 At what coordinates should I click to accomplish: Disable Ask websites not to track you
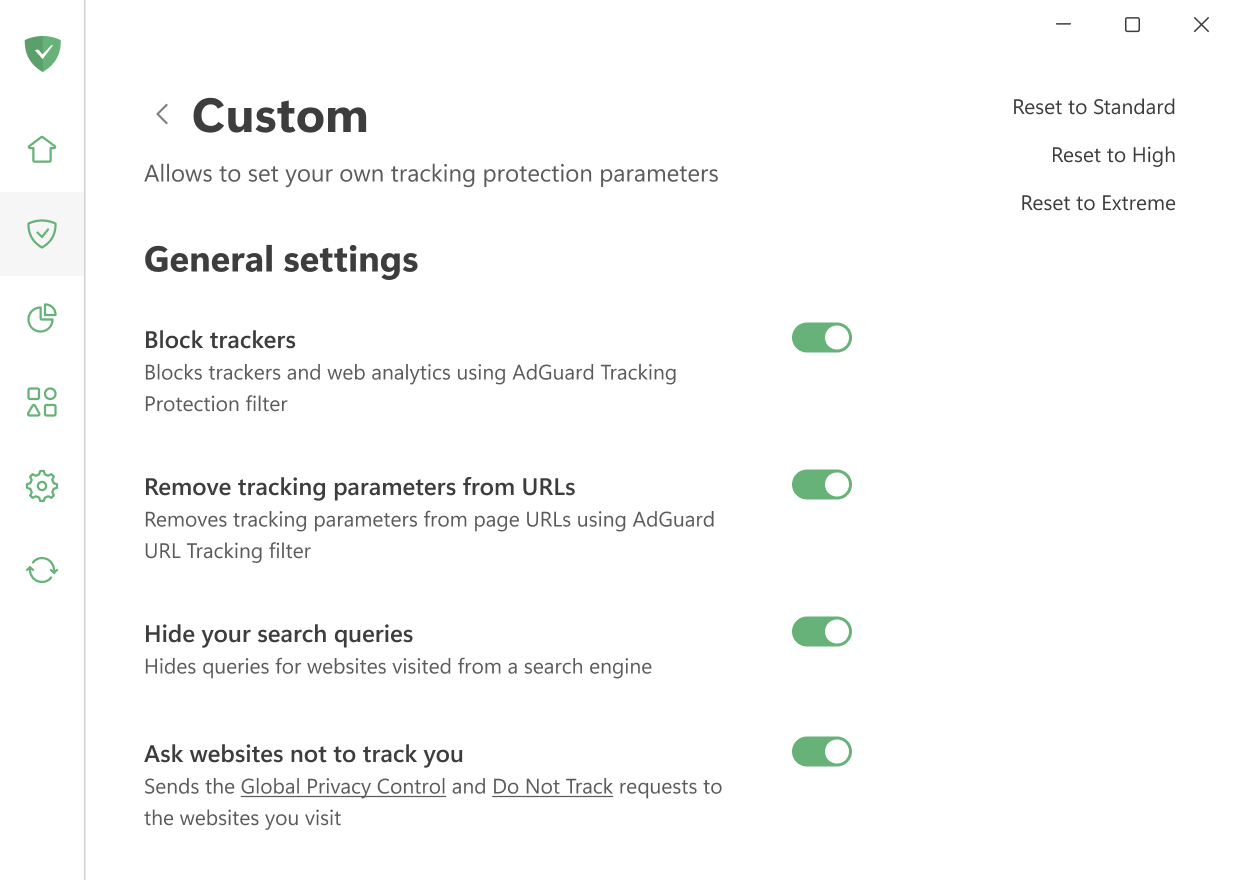pyautogui.click(x=822, y=751)
